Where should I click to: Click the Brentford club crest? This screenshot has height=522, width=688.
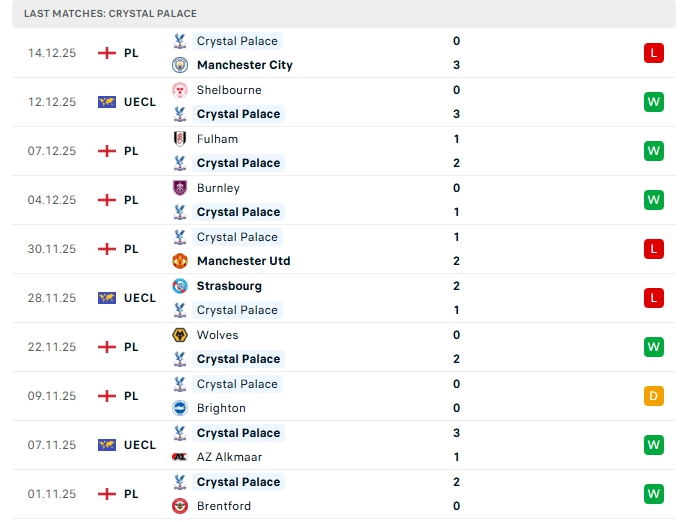click(180, 506)
